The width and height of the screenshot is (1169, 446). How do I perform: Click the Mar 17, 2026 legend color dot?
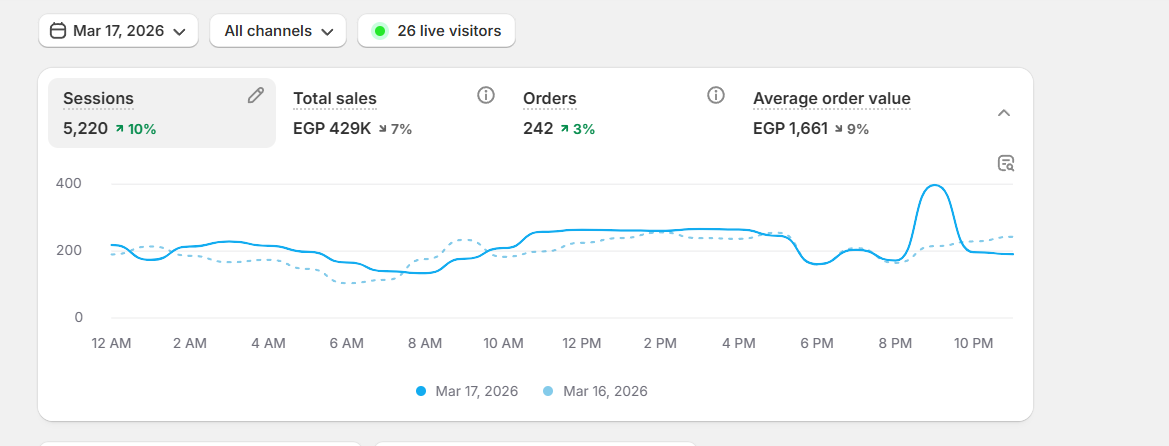tap(421, 391)
